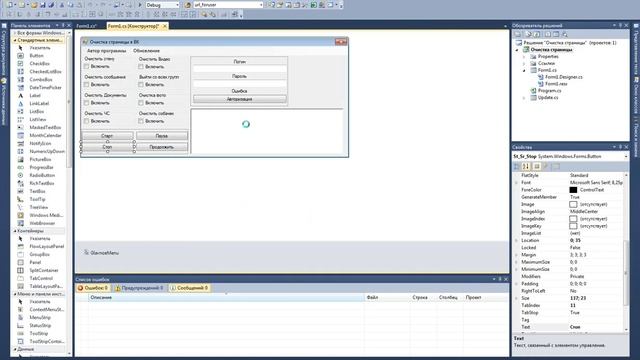Enable Включить under Очистить сообщения
The height and width of the screenshot is (360, 640).
click(x=86, y=84)
